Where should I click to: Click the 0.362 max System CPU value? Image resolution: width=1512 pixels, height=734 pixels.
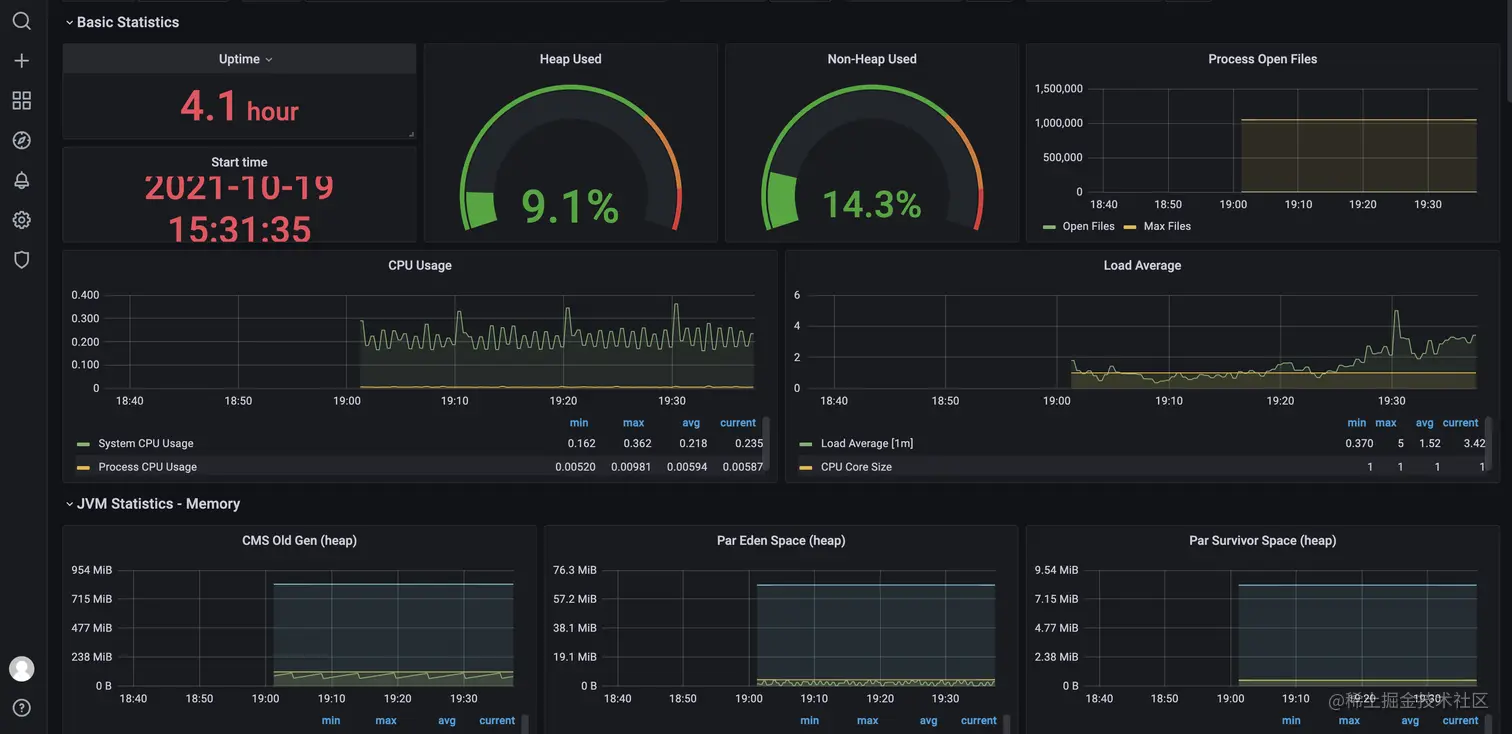(637, 443)
